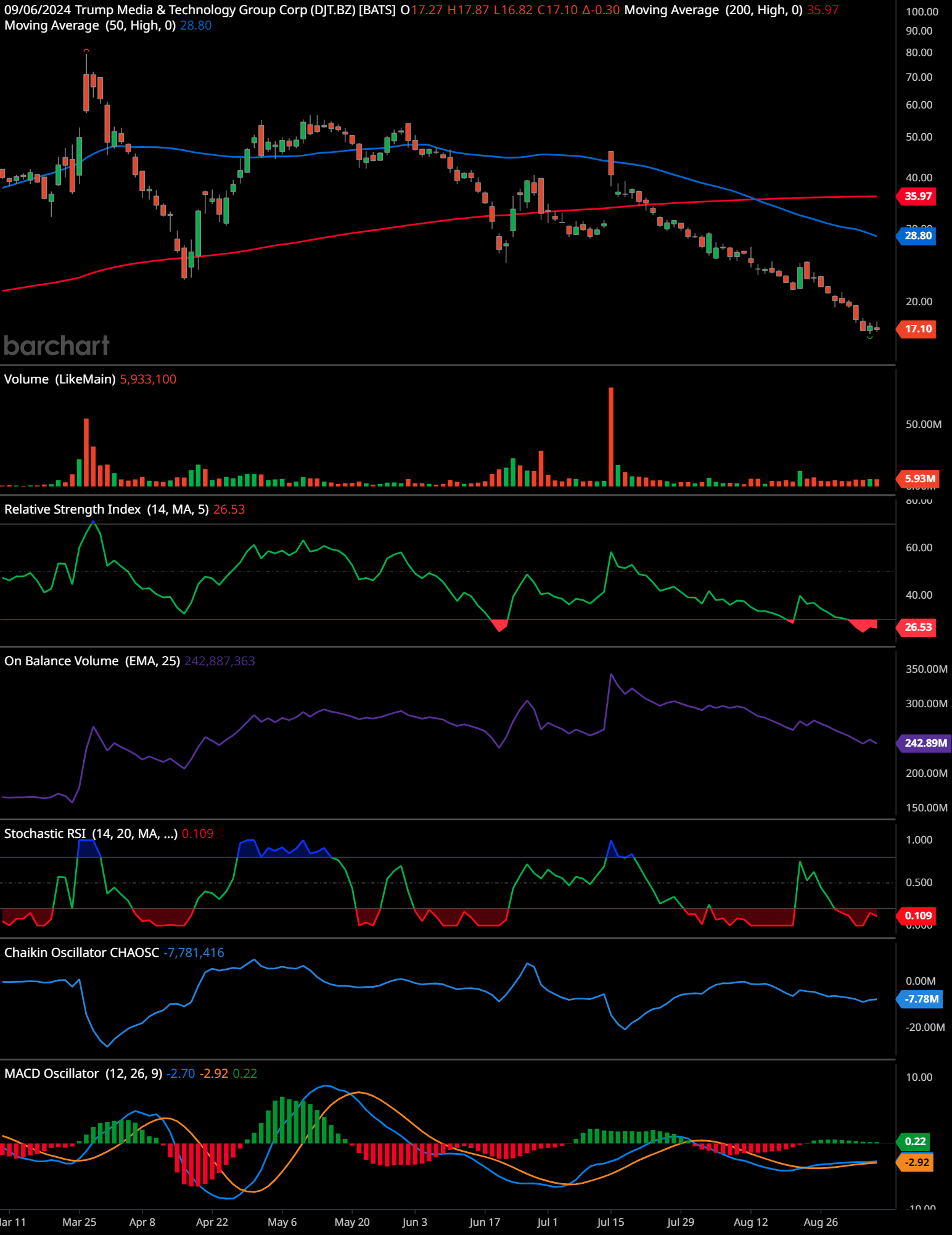The image size is (952, 1235).
Task: Click the Moving Average (50, High, 0) label
Action: coord(90,25)
